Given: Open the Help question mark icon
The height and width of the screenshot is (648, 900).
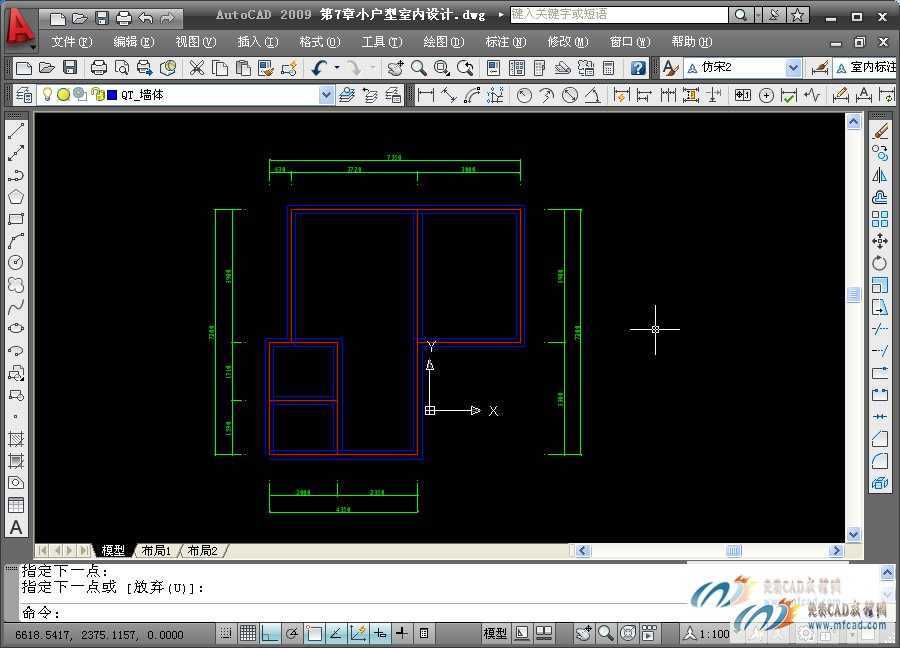Looking at the screenshot, I should point(638,68).
